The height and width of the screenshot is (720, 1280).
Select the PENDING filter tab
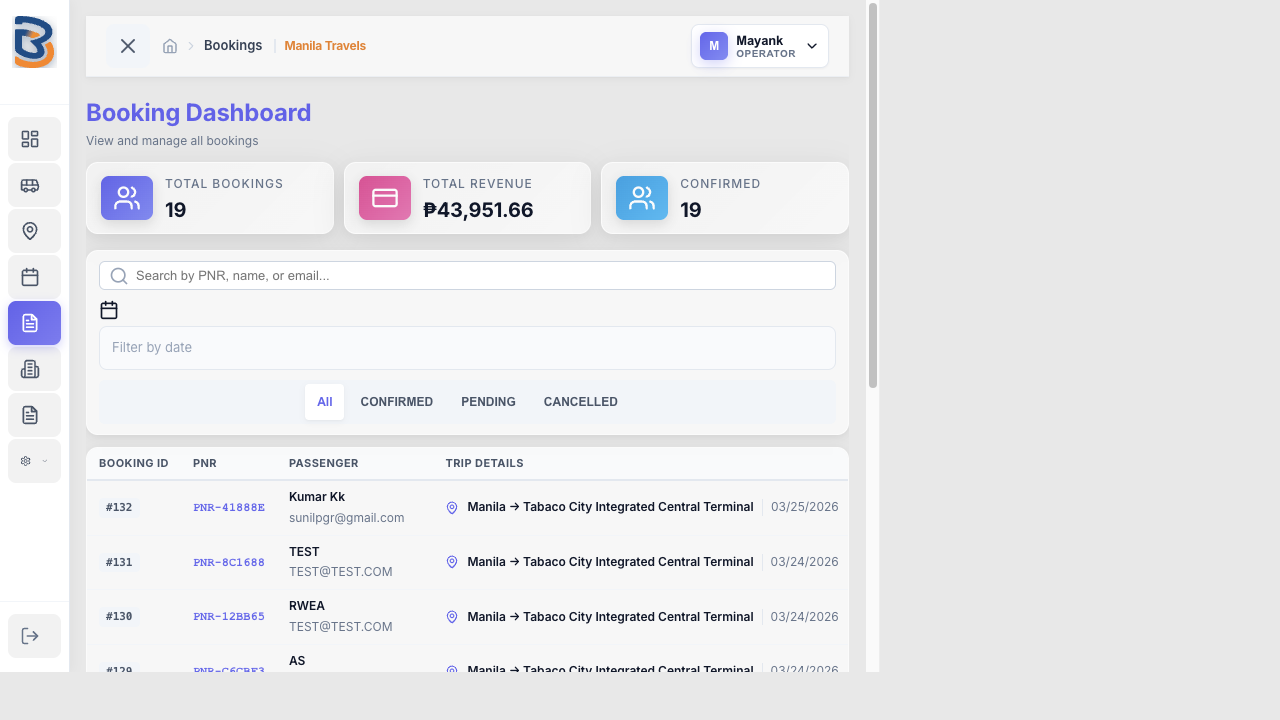pos(488,402)
